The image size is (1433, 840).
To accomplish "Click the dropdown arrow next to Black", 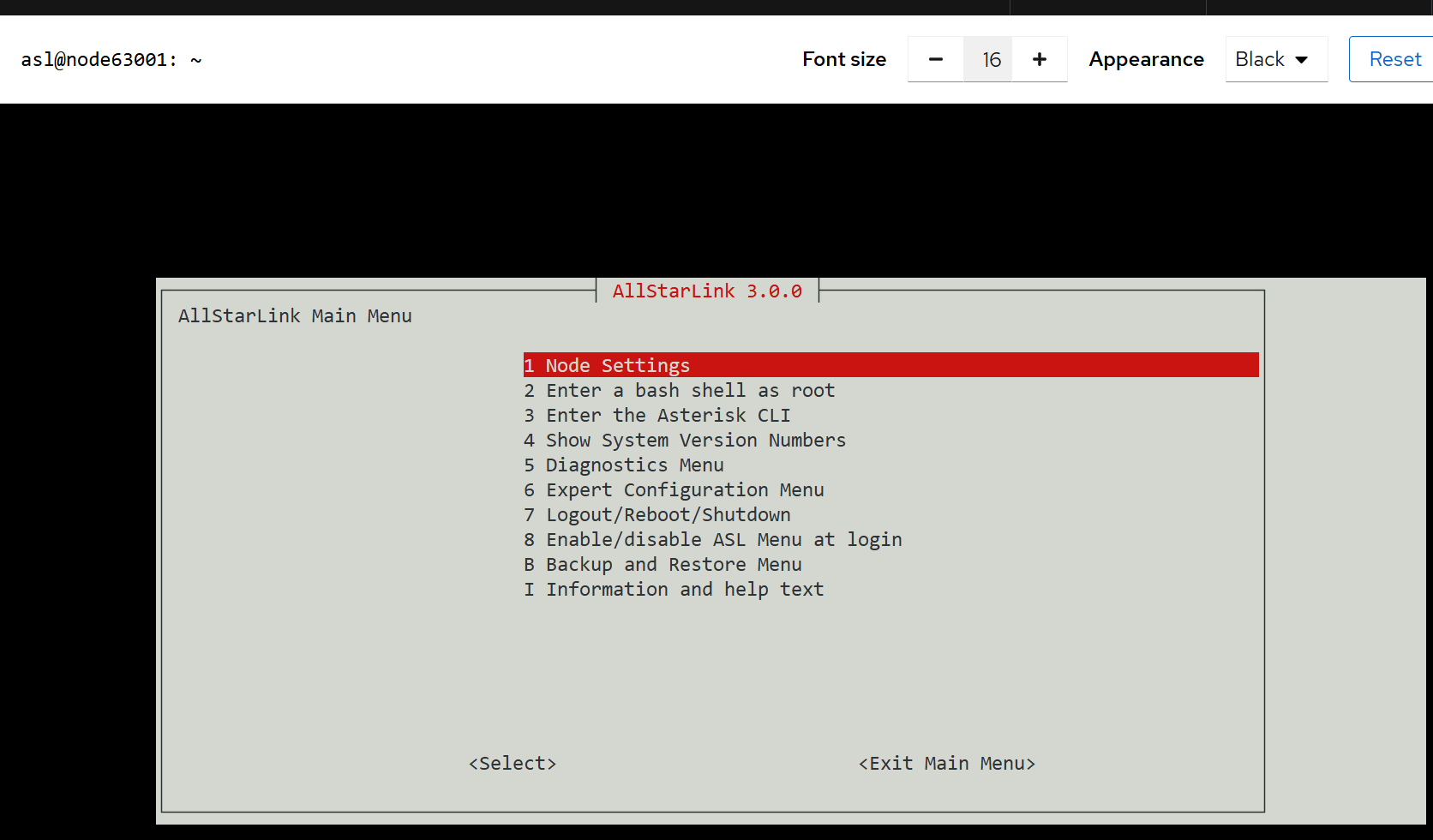I will 1302,60.
